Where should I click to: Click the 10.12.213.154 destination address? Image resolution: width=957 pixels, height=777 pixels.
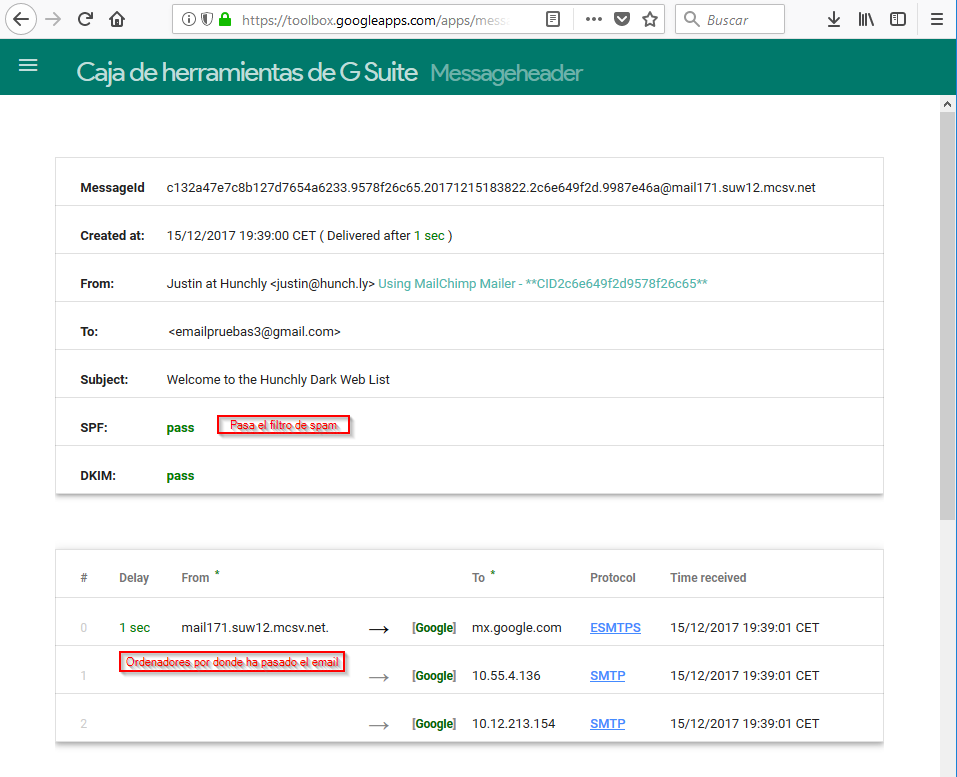(513, 724)
